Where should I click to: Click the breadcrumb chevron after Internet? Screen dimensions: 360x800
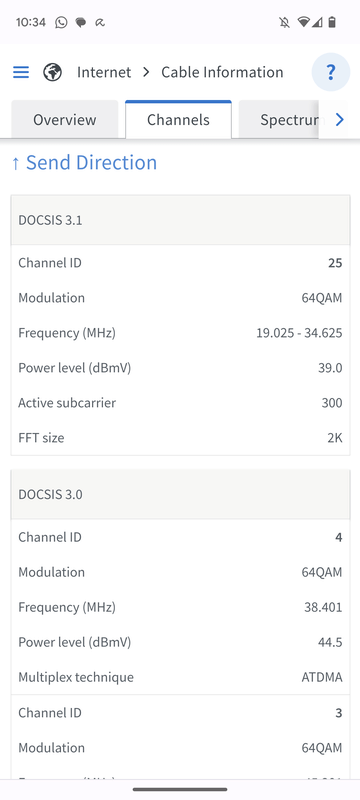tap(146, 72)
